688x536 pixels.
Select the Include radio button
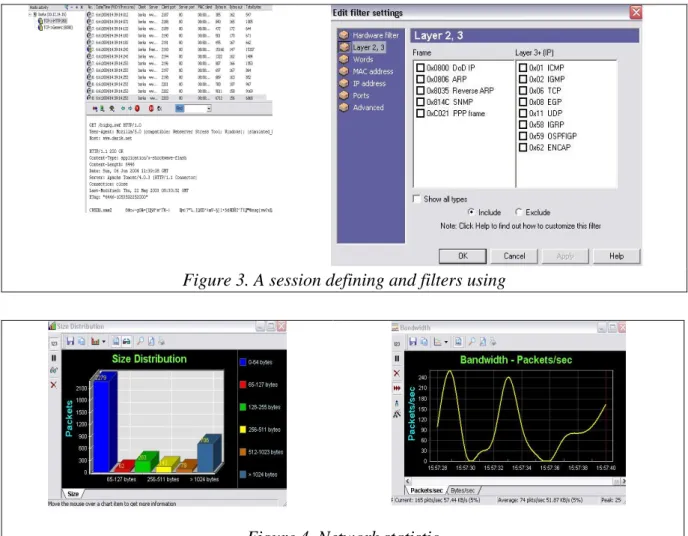471,212
